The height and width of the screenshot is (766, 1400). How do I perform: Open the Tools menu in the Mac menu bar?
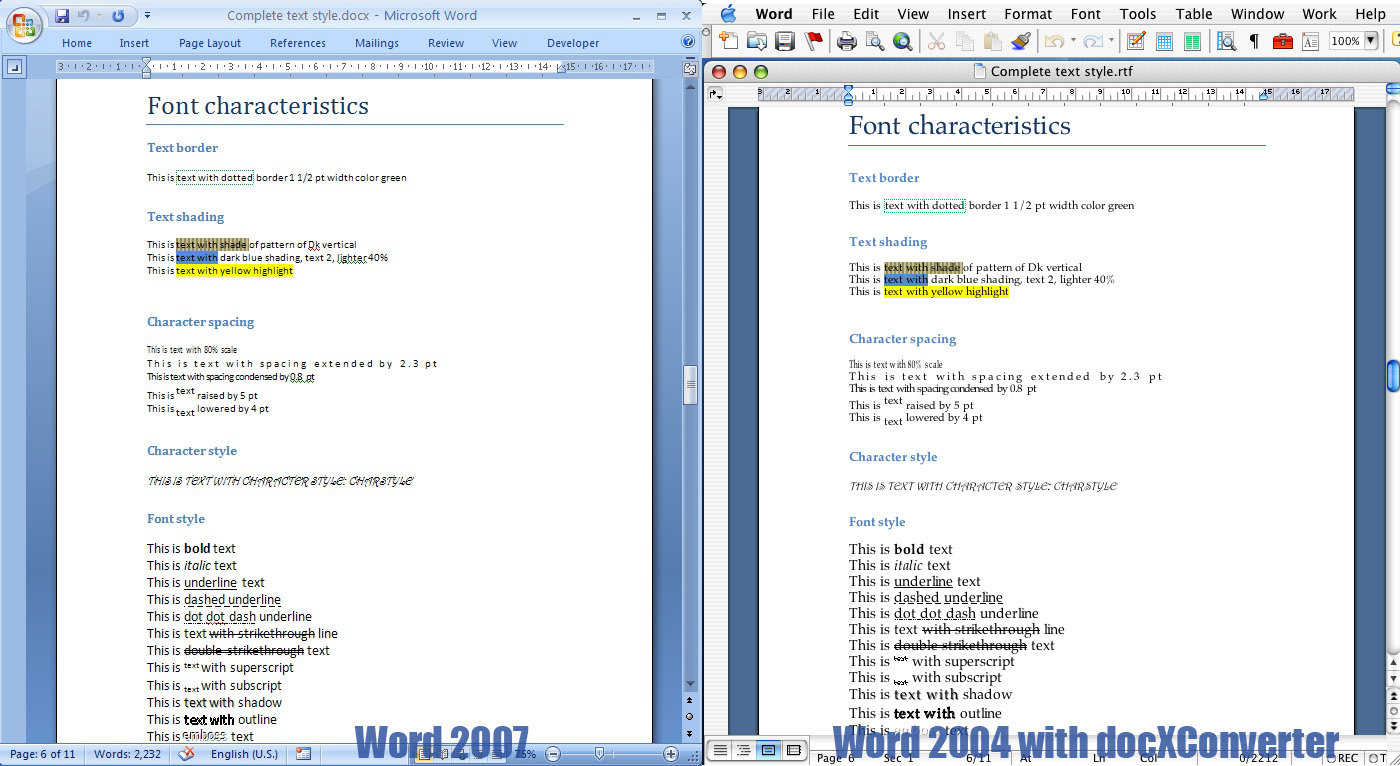[1138, 14]
